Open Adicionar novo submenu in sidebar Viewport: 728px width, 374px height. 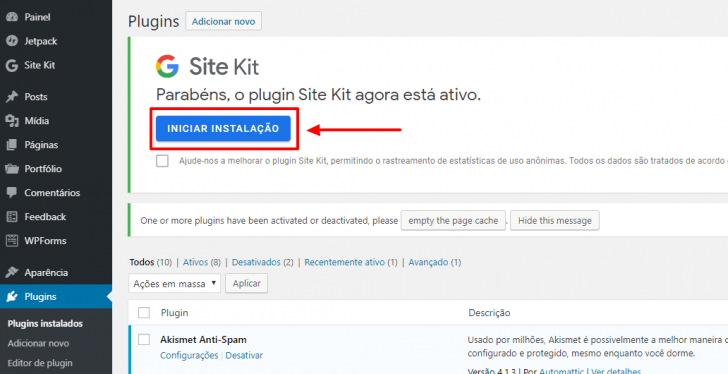(39, 343)
